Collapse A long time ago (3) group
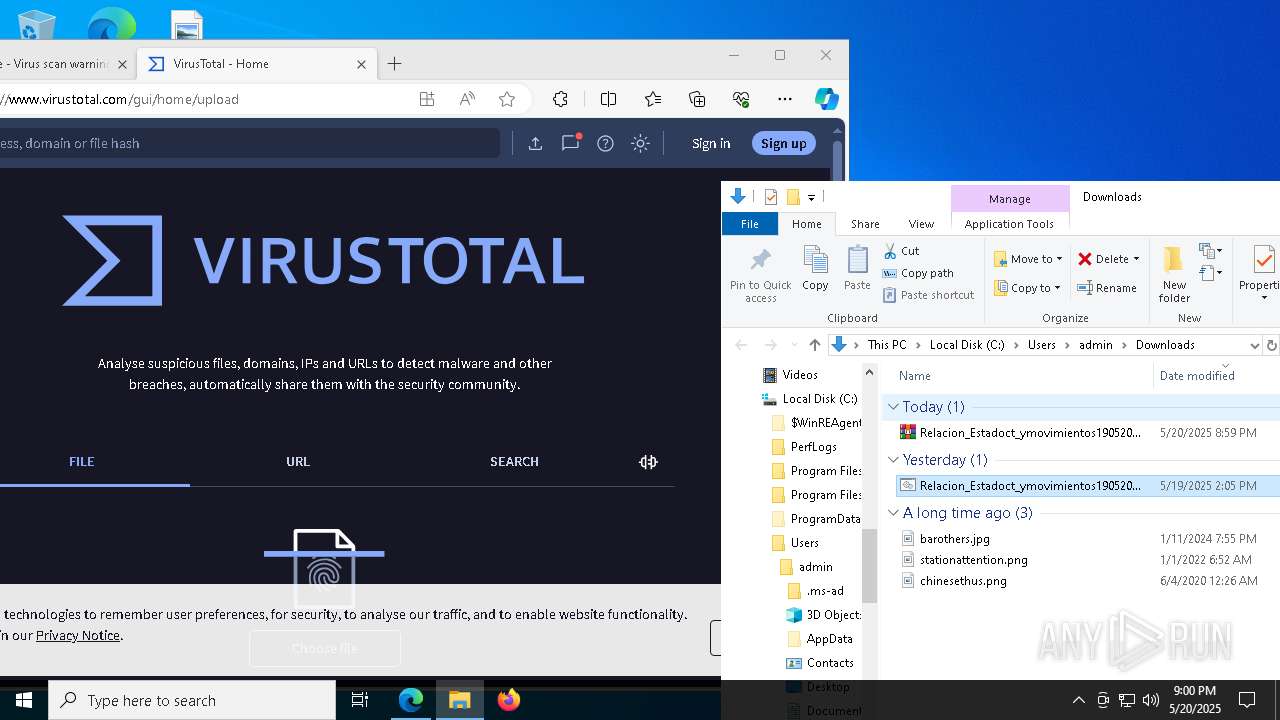Viewport: 1280px width, 720px height. click(x=893, y=513)
